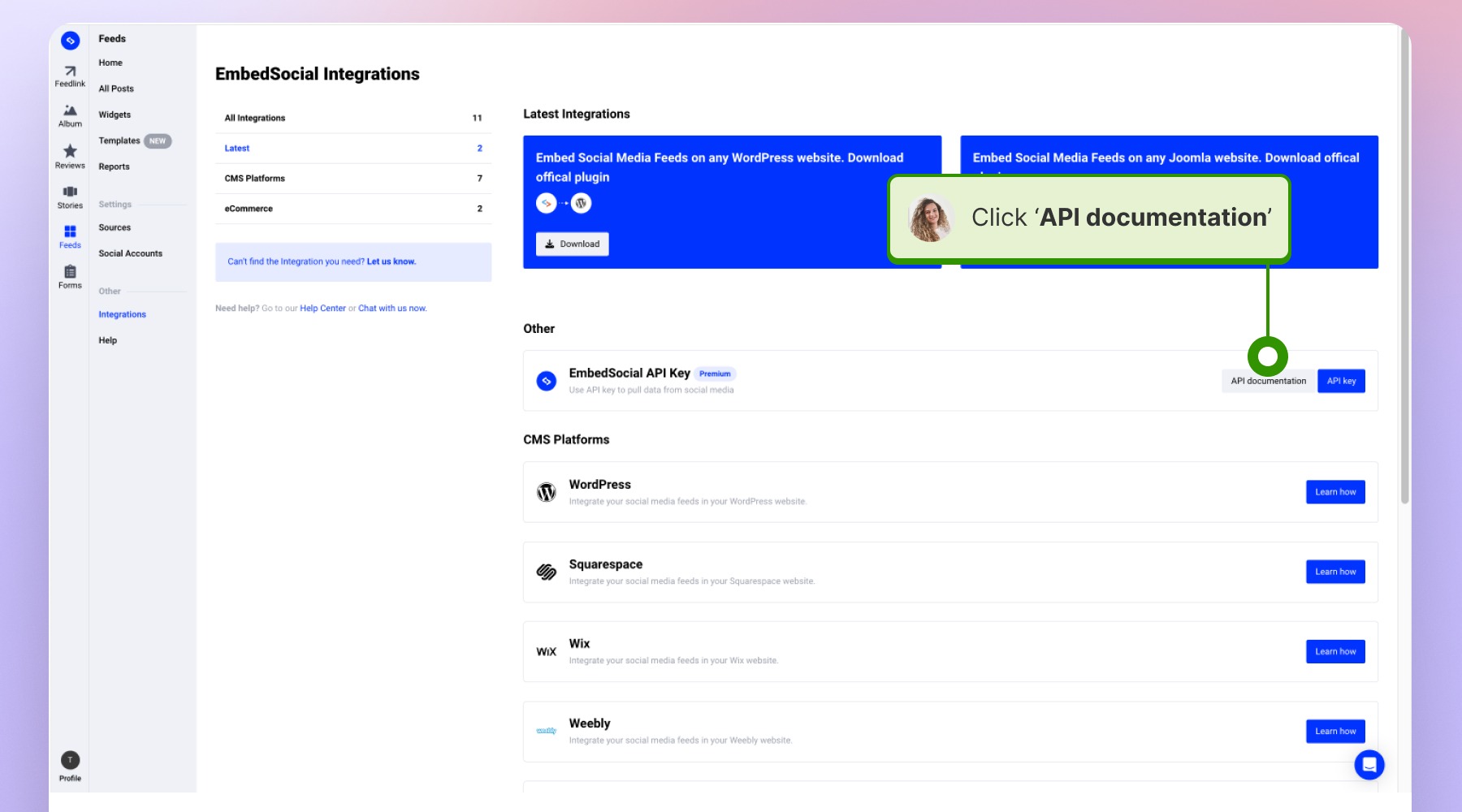Viewport: 1462px width, 812px height.
Task: Click the Wix logo icon
Action: point(547,652)
